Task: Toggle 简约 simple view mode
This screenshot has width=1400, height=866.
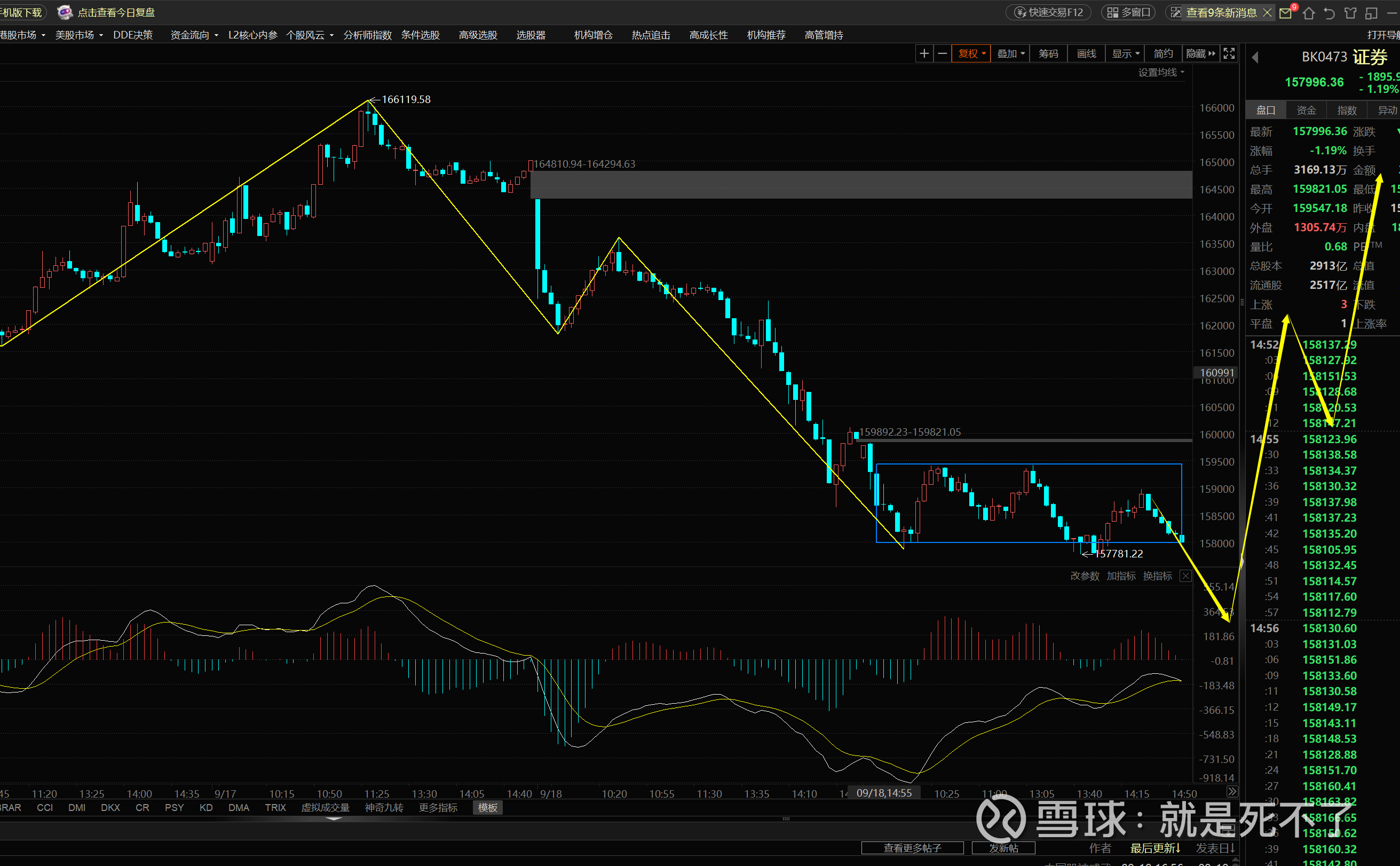Action: pyautogui.click(x=1163, y=54)
